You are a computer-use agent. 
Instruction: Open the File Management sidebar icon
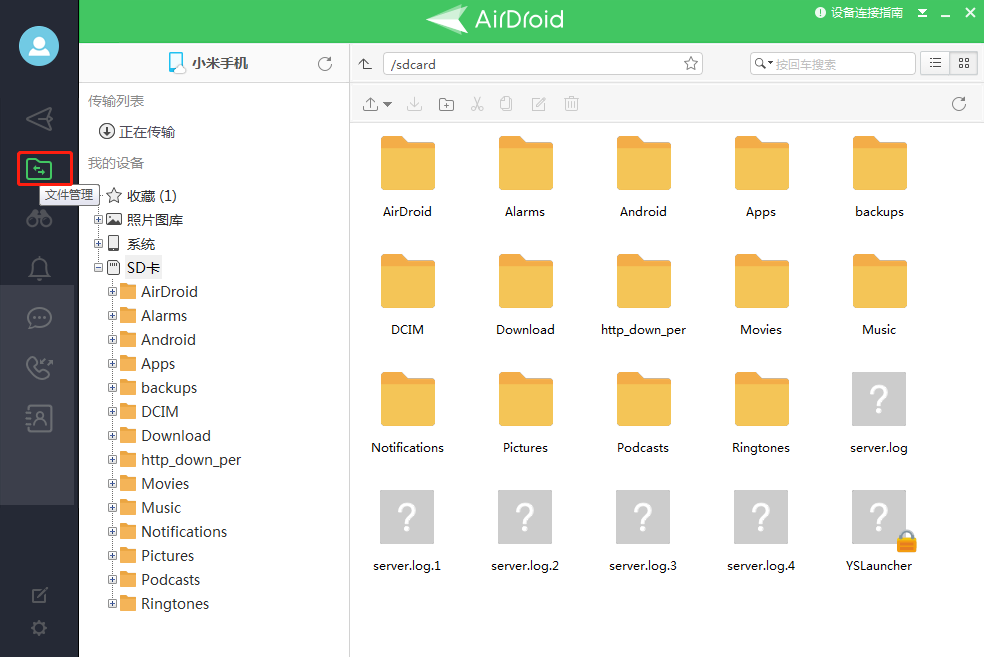[x=39, y=169]
